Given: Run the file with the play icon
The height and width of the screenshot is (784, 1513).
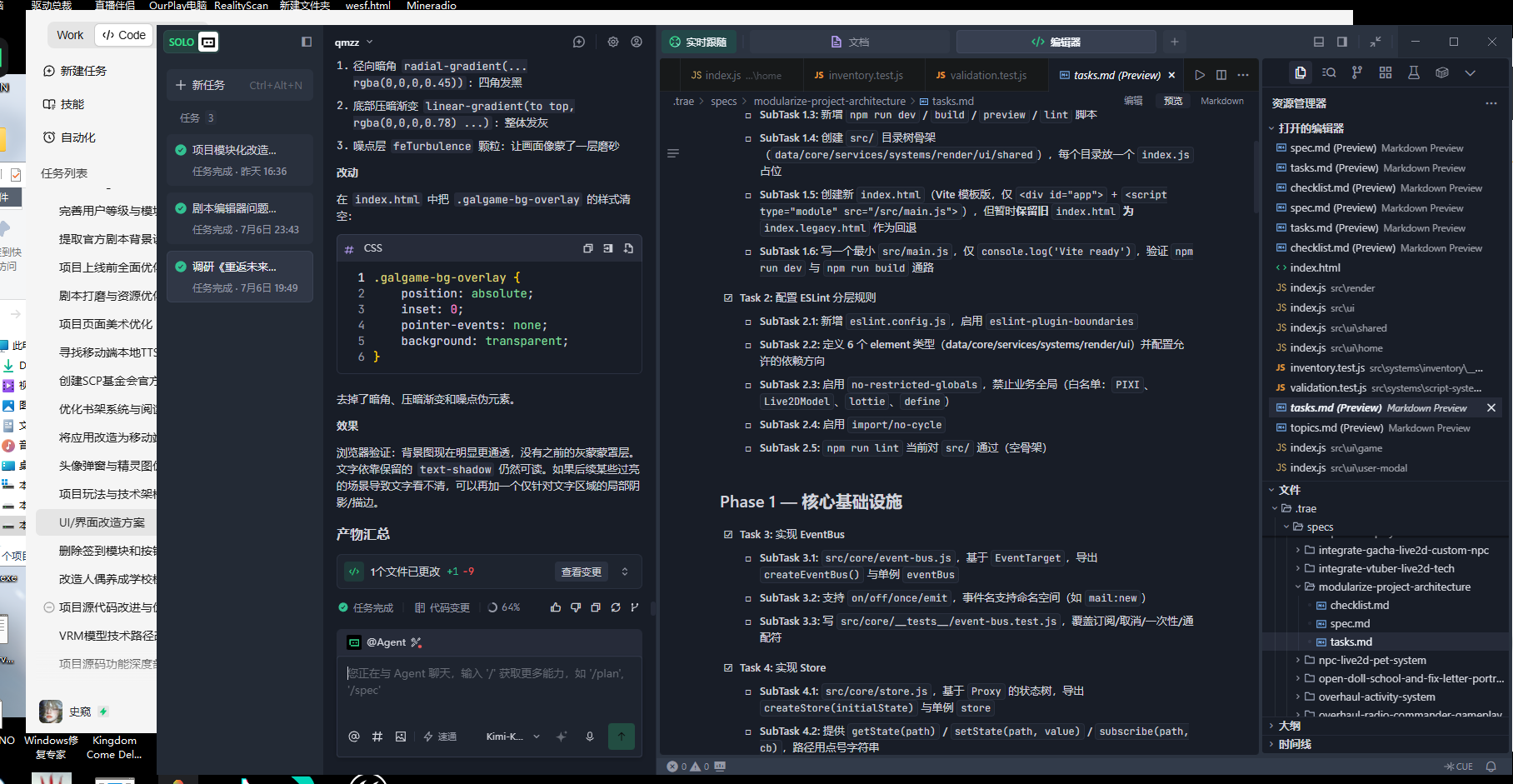Looking at the screenshot, I should tap(1200, 75).
